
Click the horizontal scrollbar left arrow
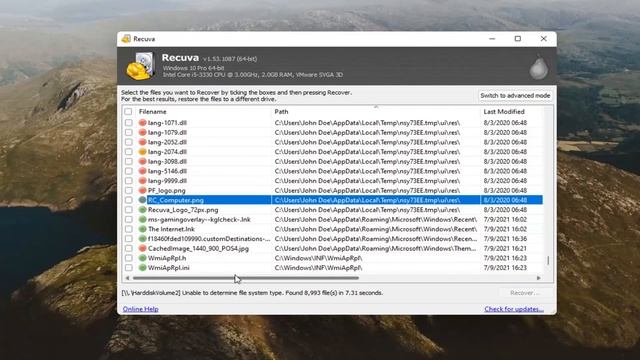(x=127, y=278)
